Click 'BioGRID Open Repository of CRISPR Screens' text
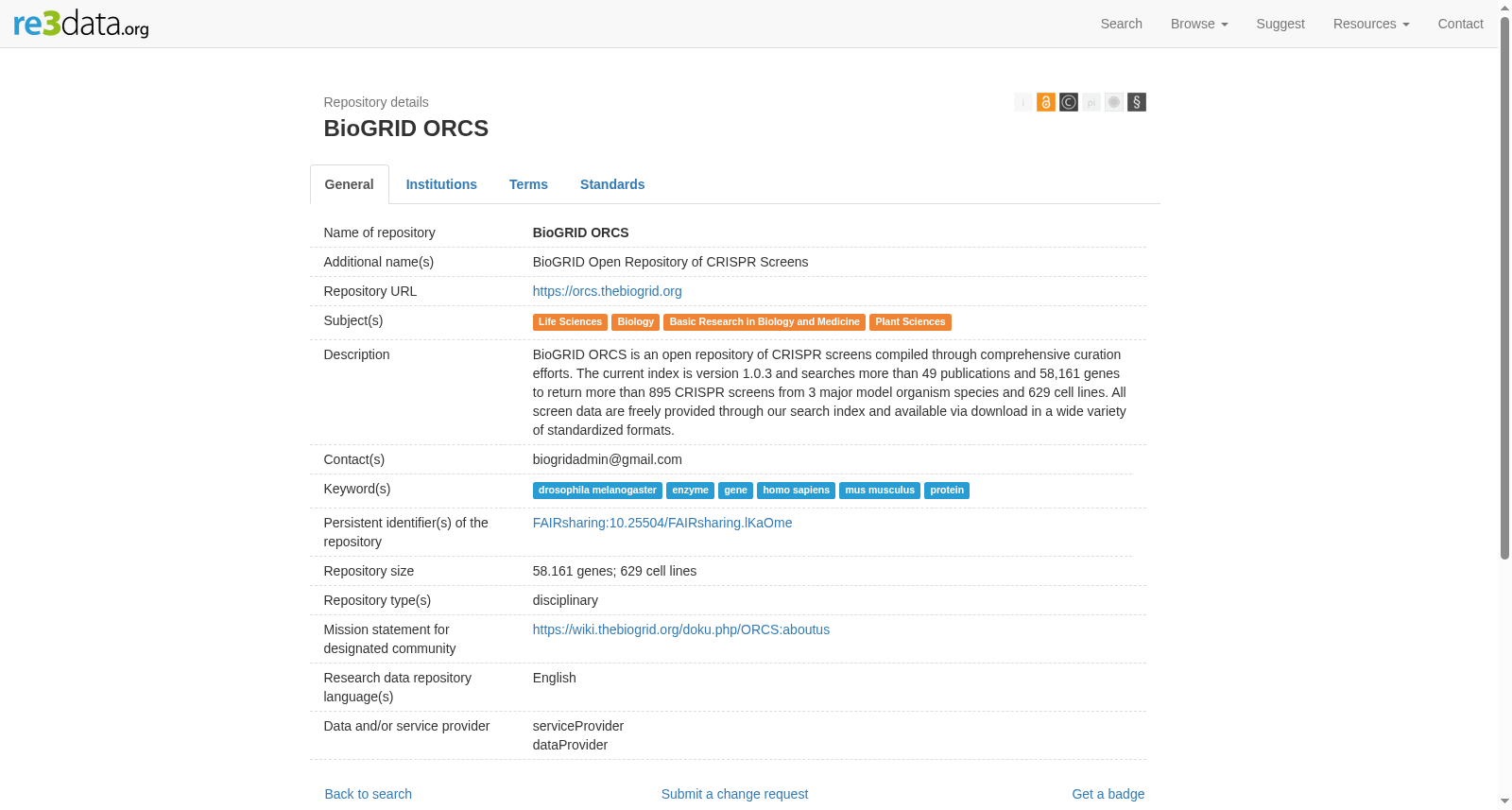Screen dimensions: 1512x810 pyautogui.click(x=670, y=262)
